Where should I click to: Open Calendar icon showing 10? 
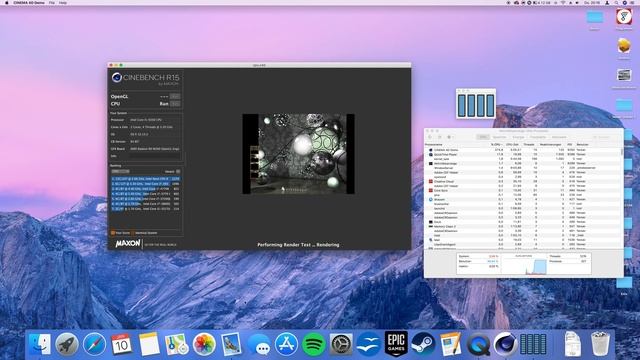[x=122, y=344]
